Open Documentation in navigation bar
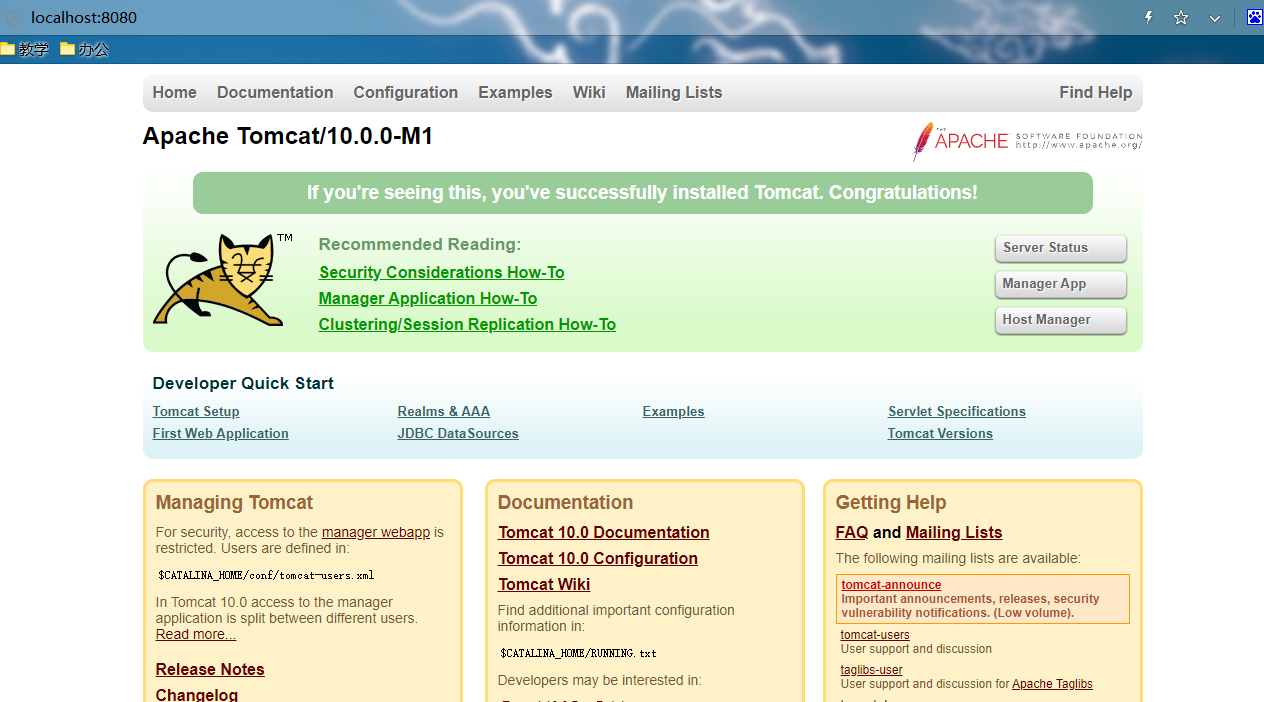Image resolution: width=1264 pixels, height=702 pixels. [275, 92]
